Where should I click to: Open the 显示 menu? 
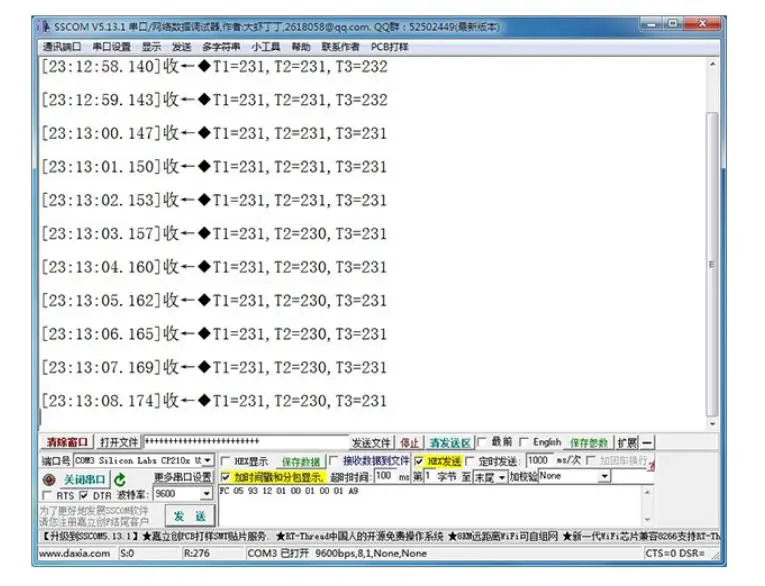[x=151, y=47]
